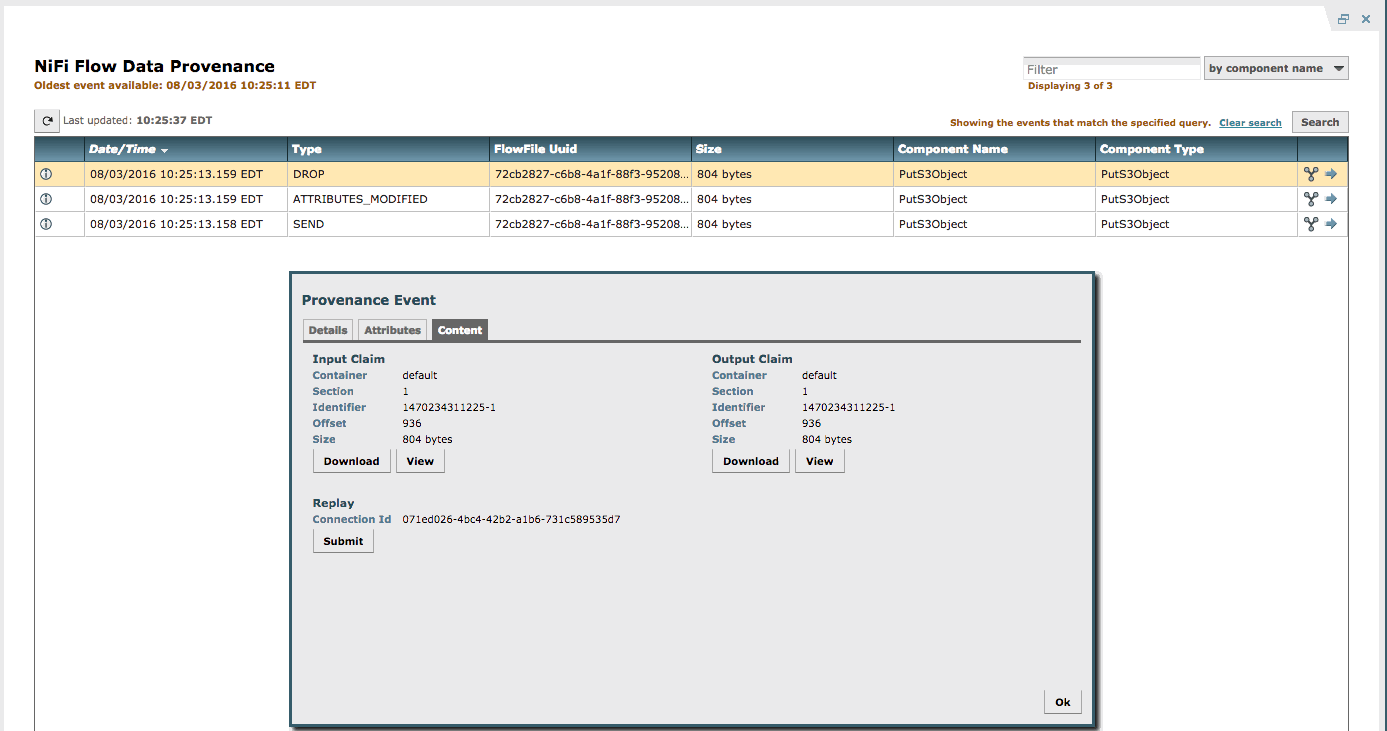
Task: Go to component for the ATTRIBUTES_MODIFIED event
Action: click(1332, 198)
